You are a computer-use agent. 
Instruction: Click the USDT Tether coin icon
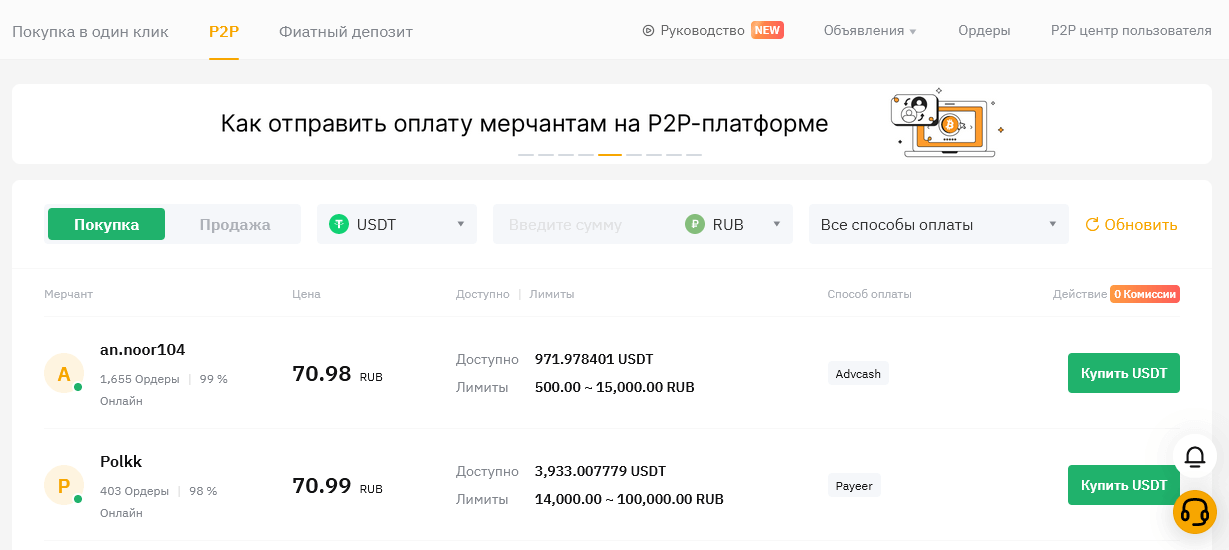point(340,225)
